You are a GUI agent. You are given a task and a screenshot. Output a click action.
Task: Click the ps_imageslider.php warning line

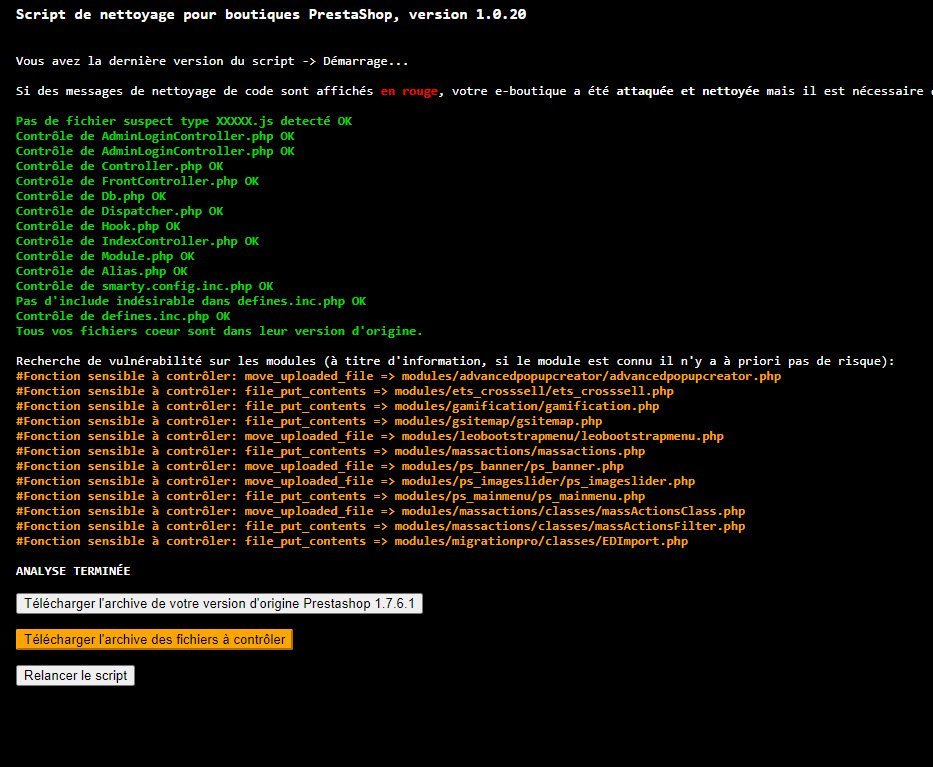click(x=356, y=481)
